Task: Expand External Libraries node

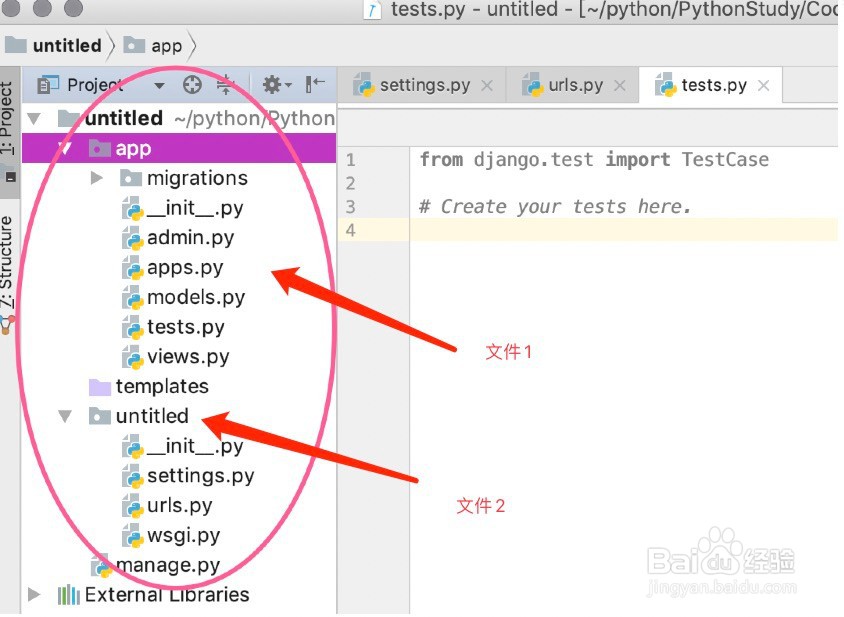Action: 35,595
